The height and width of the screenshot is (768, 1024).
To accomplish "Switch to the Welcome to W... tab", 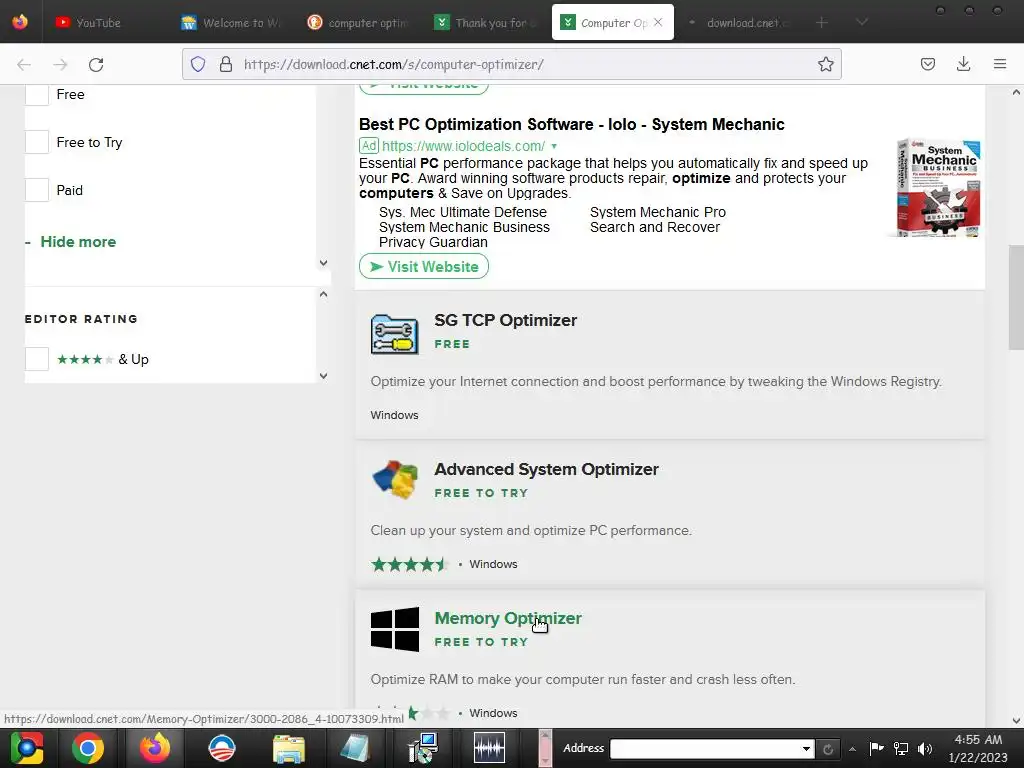I will [x=232, y=22].
